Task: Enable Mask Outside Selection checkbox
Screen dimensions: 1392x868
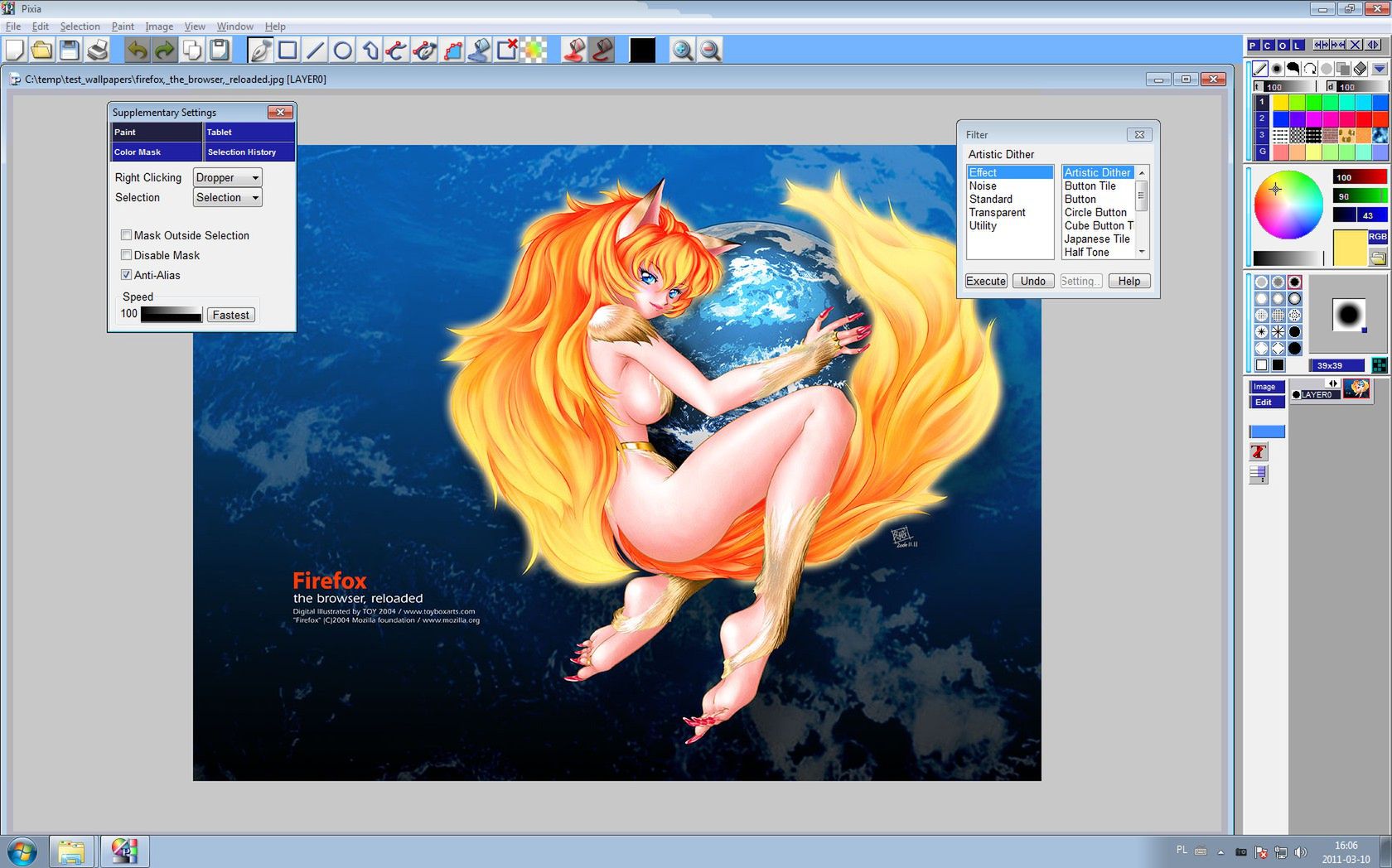Action: click(x=127, y=235)
